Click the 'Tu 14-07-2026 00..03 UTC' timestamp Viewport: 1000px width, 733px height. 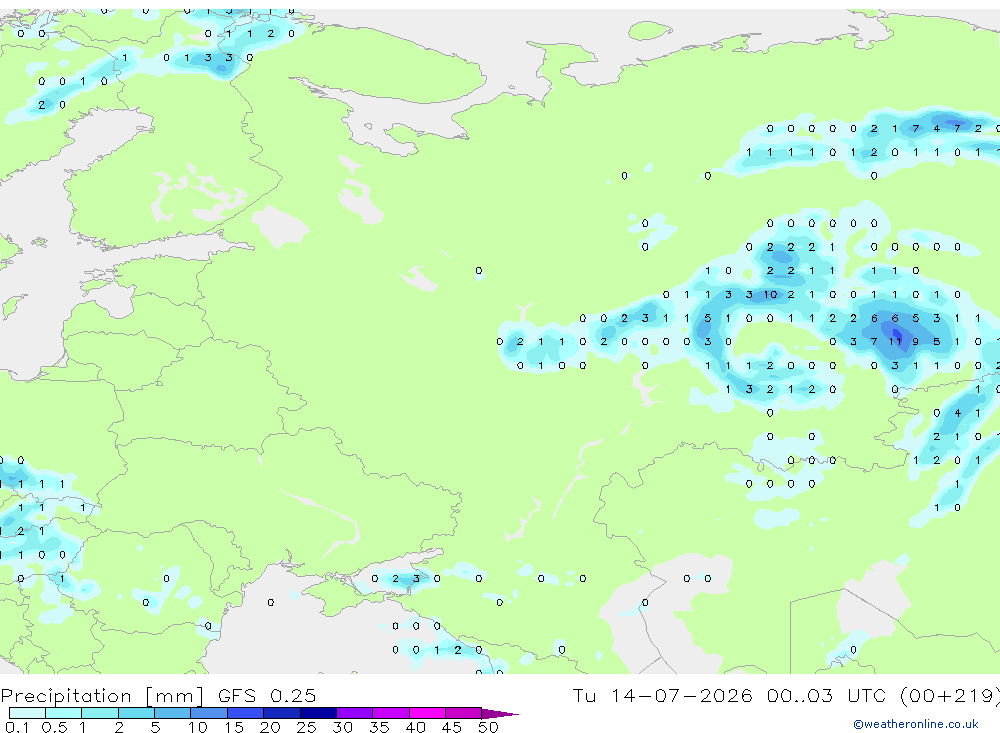732,695
